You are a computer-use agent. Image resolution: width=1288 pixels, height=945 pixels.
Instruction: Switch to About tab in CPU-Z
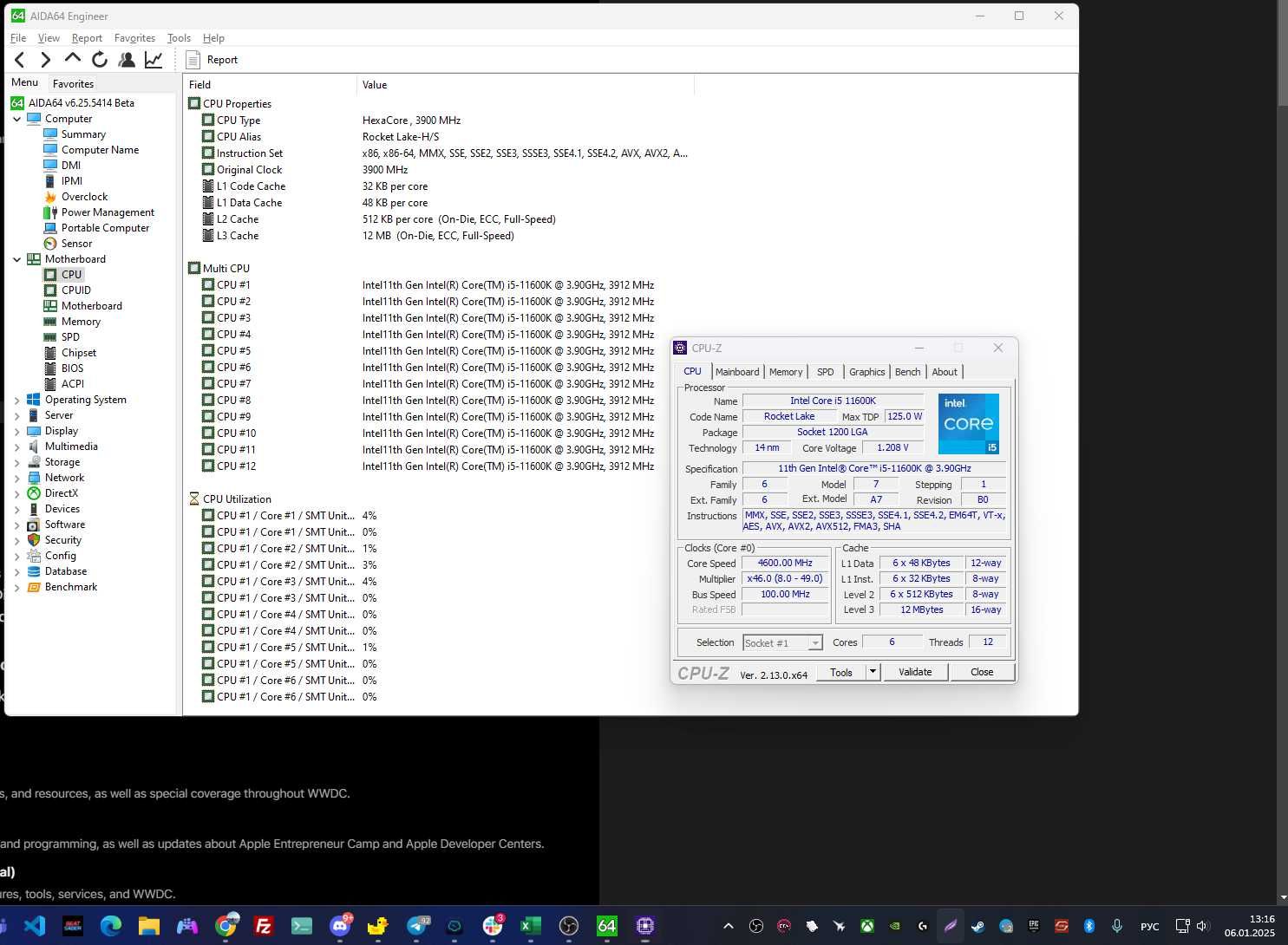(945, 372)
